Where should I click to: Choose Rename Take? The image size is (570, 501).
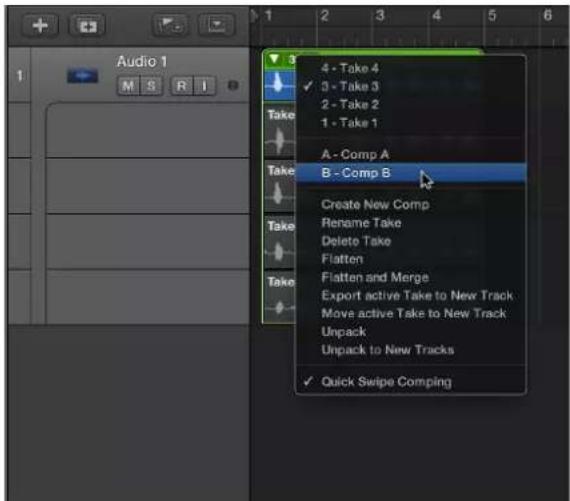coord(411,223)
